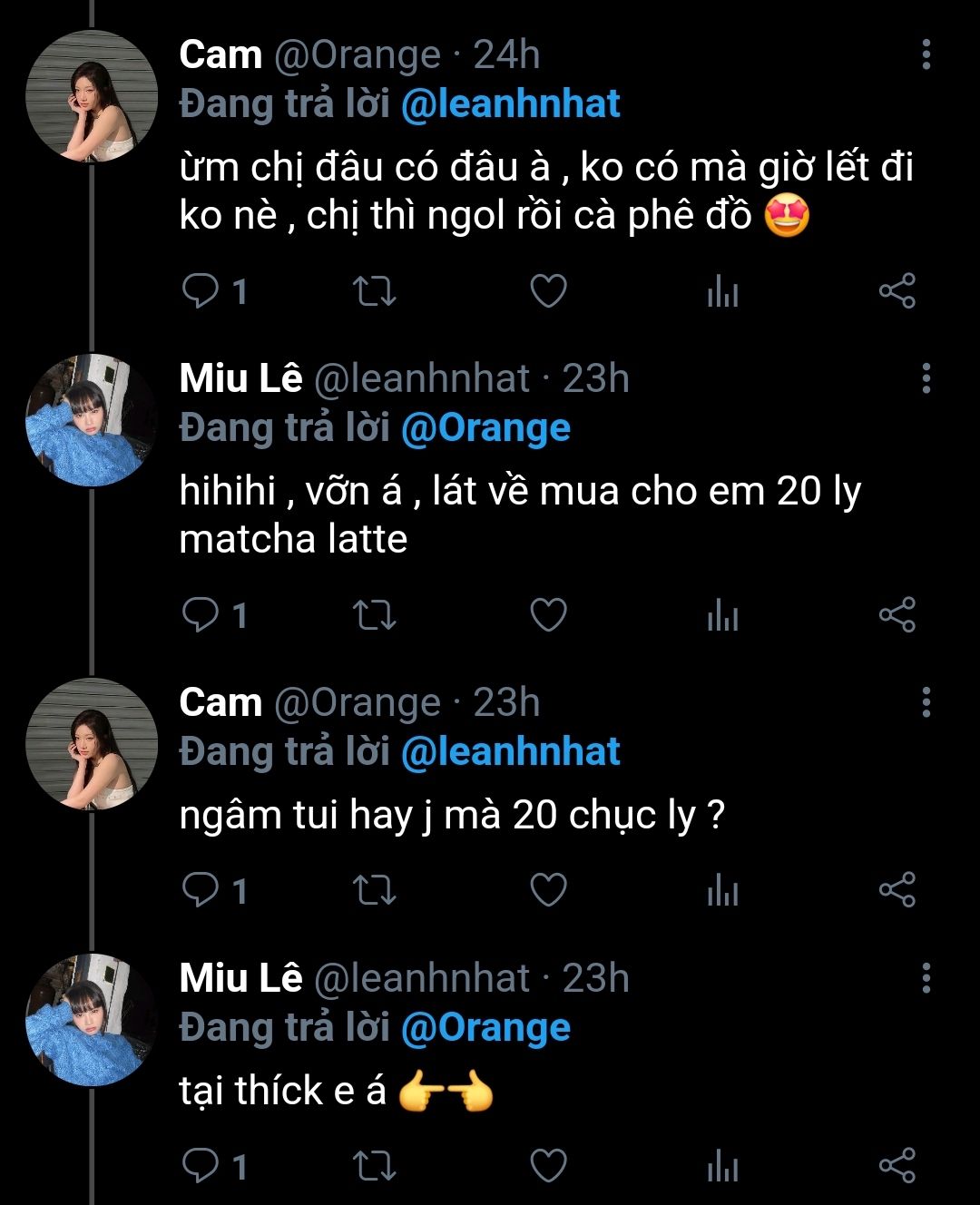Open @Orange mention in matcha latte tweet
The image size is (980, 1205).
point(485,428)
